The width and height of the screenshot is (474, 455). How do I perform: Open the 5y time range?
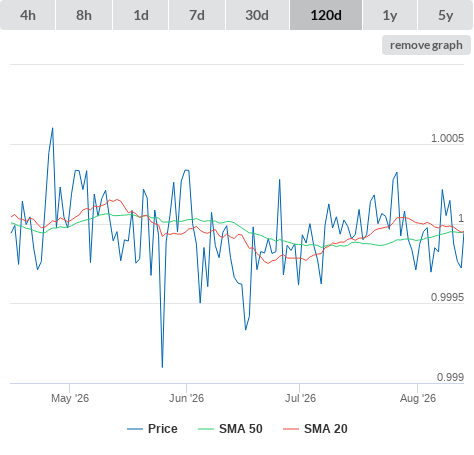(446, 15)
